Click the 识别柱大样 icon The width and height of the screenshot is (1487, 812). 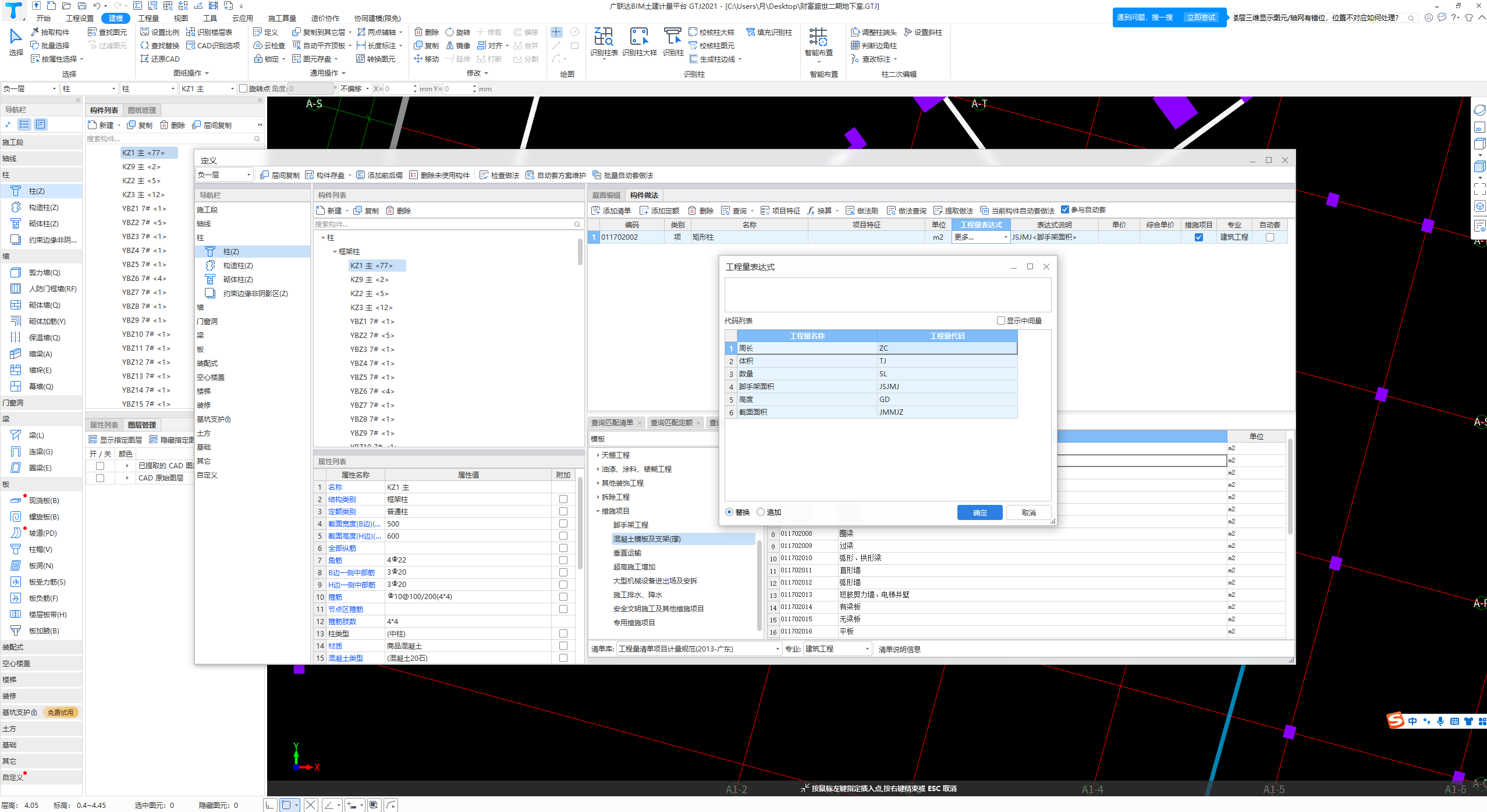639,41
